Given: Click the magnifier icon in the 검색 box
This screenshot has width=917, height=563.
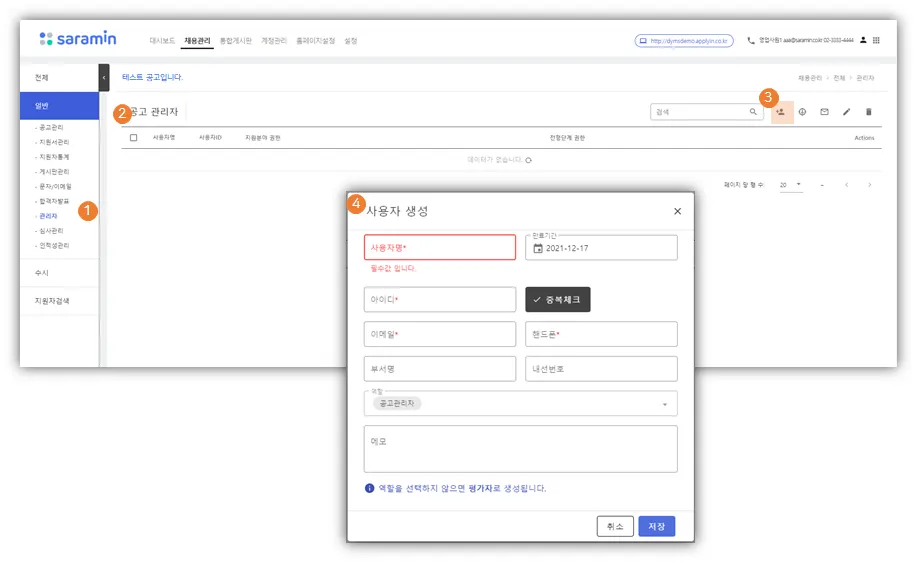Looking at the screenshot, I should tap(753, 112).
